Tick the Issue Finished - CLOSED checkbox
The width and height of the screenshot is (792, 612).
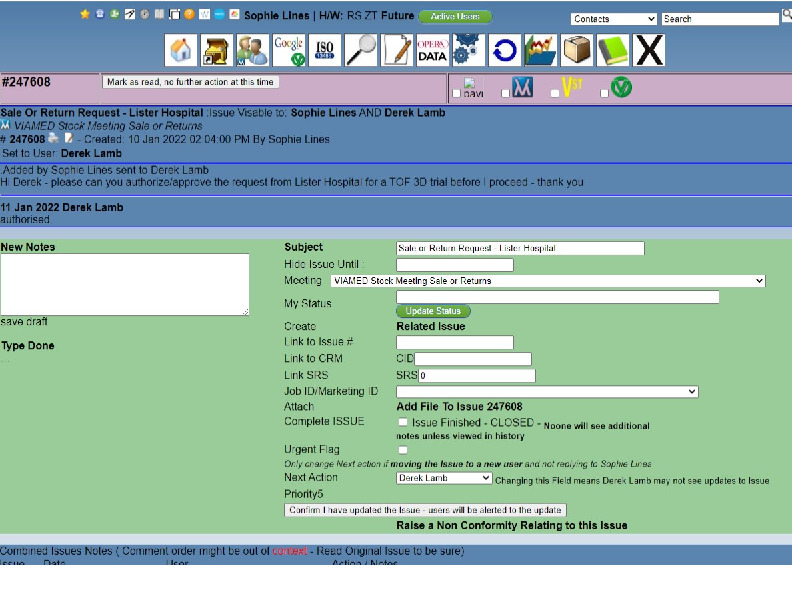403,423
